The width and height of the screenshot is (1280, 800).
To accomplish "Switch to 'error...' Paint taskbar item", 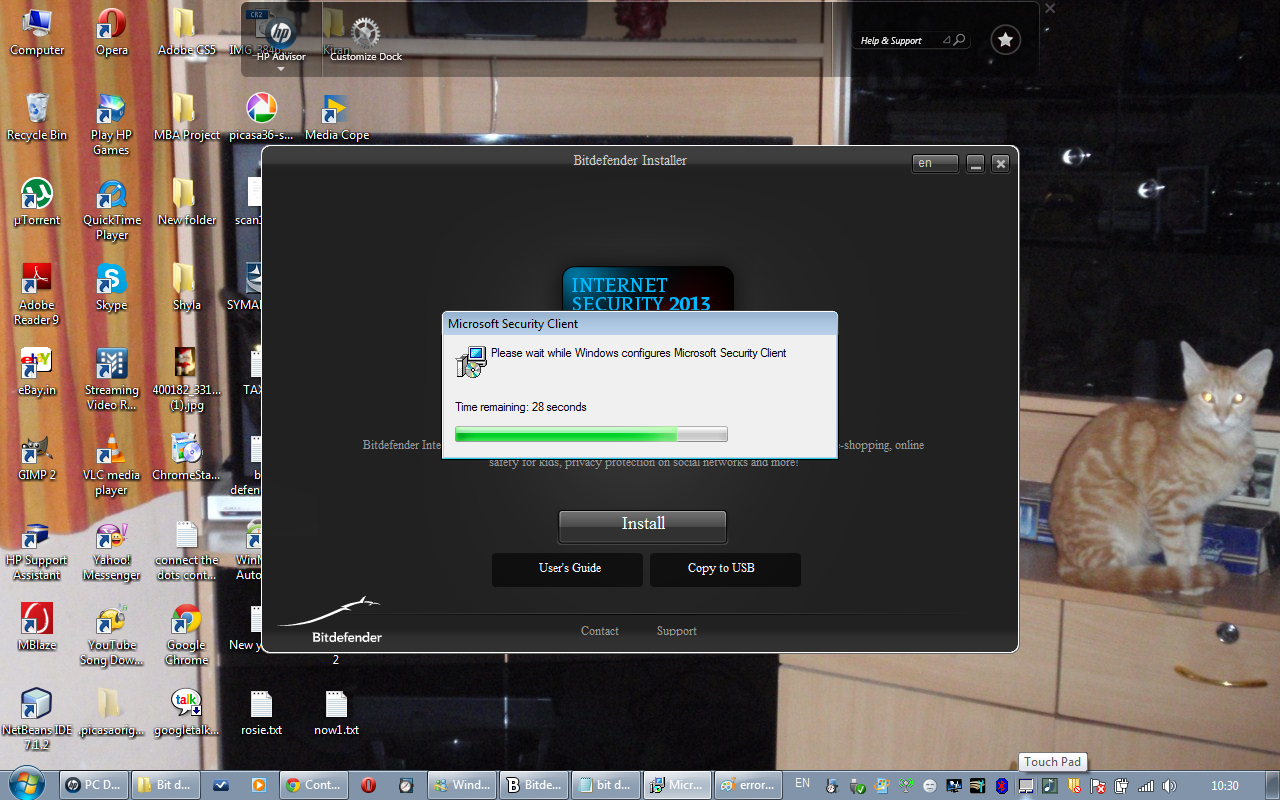I will (x=749, y=785).
